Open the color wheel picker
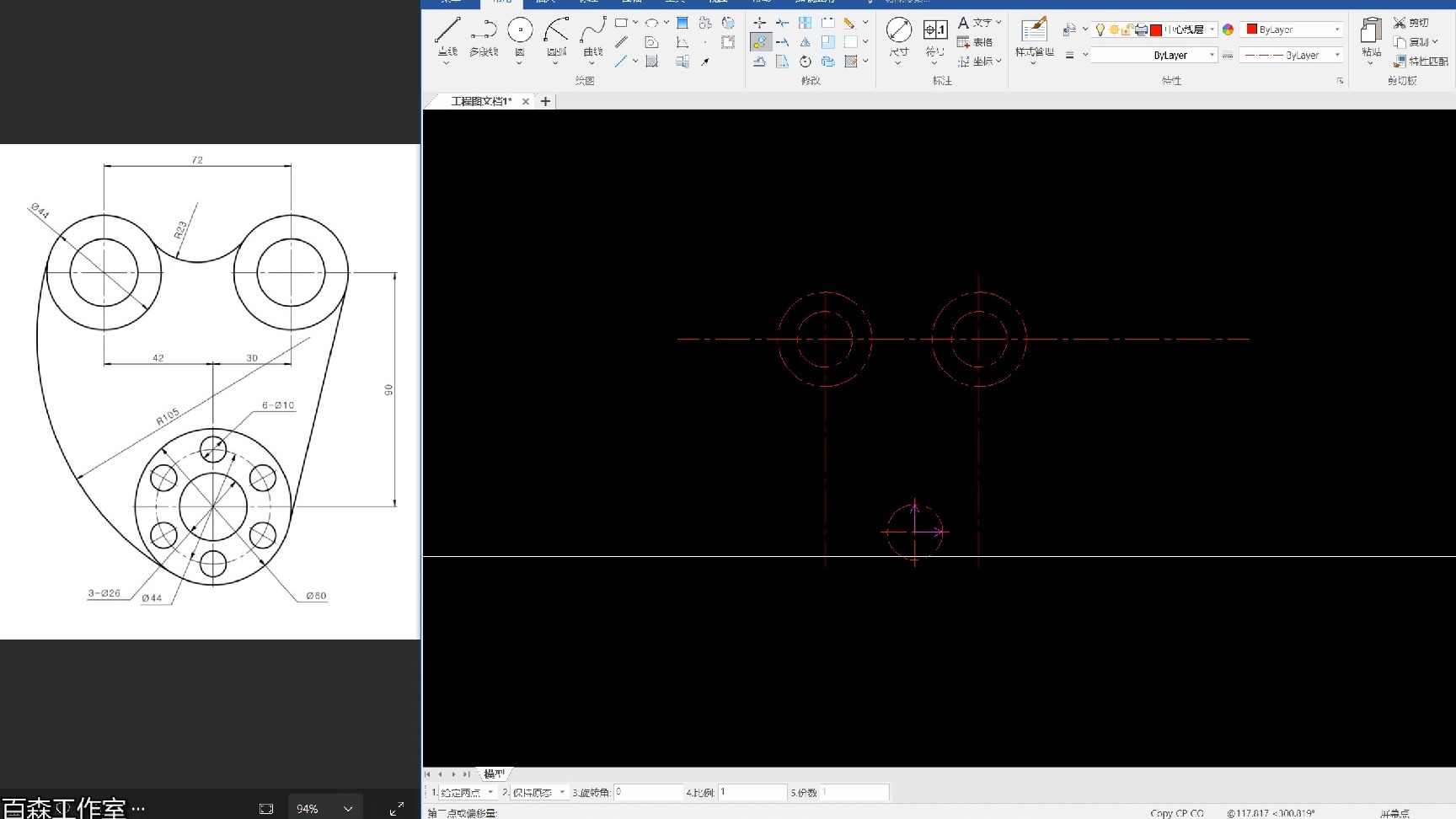 pyautogui.click(x=1228, y=29)
